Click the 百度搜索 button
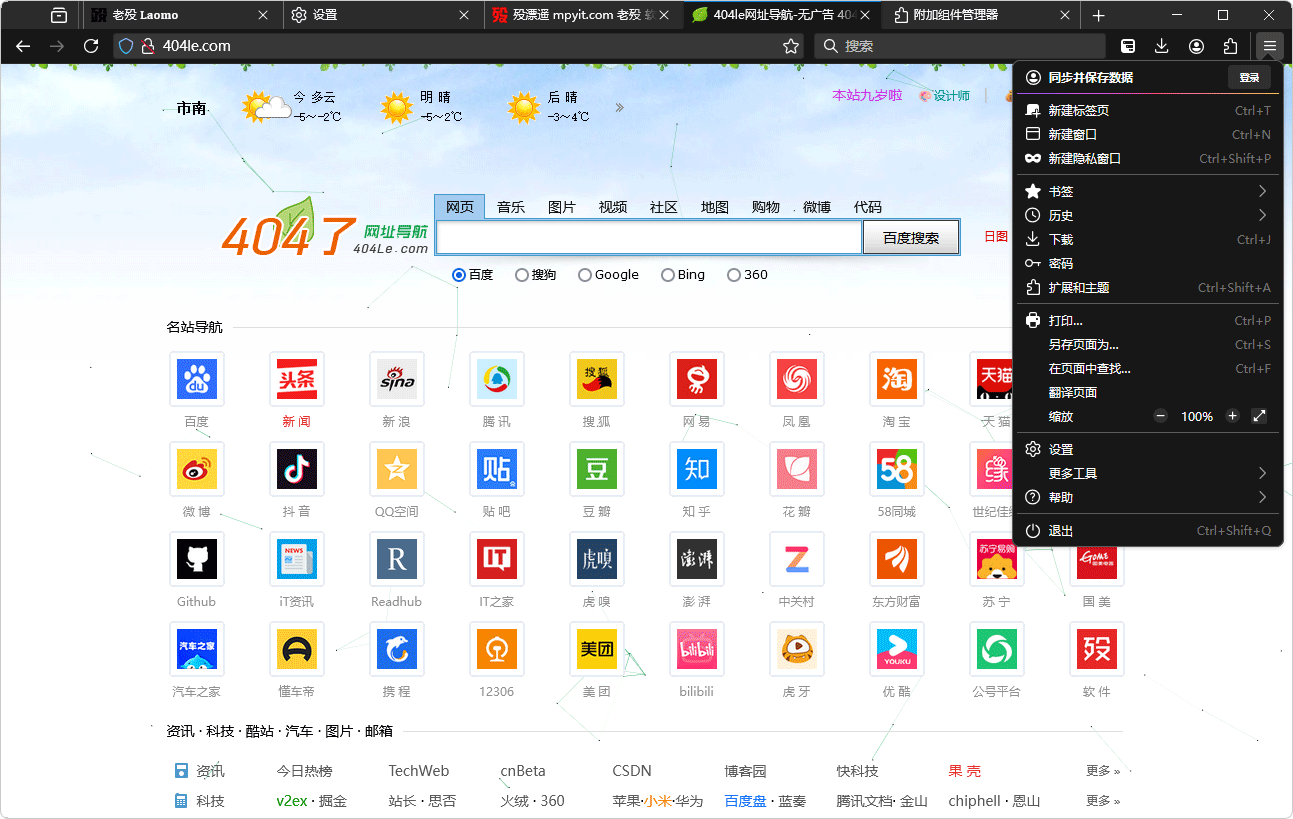The height and width of the screenshot is (819, 1293). click(x=911, y=238)
